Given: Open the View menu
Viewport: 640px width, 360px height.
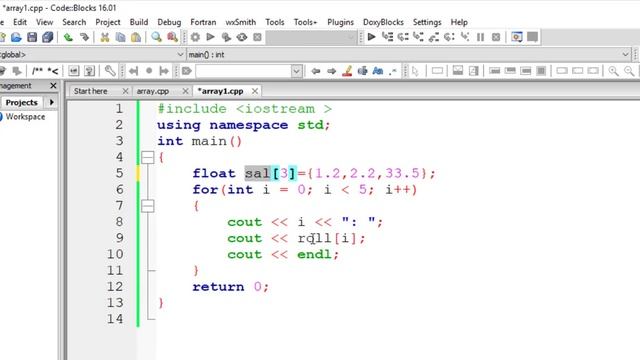Looking at the screenshot, I should pyautogui.click(x=44, y=22).
